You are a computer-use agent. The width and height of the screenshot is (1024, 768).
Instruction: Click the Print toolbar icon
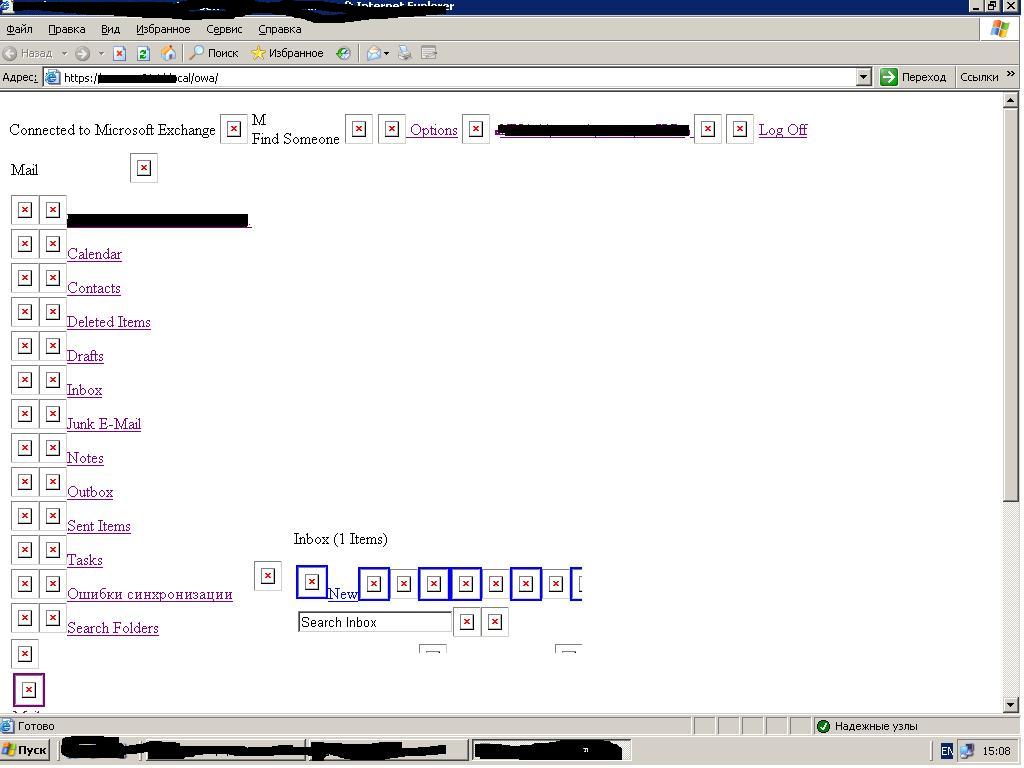pos(405,54)
